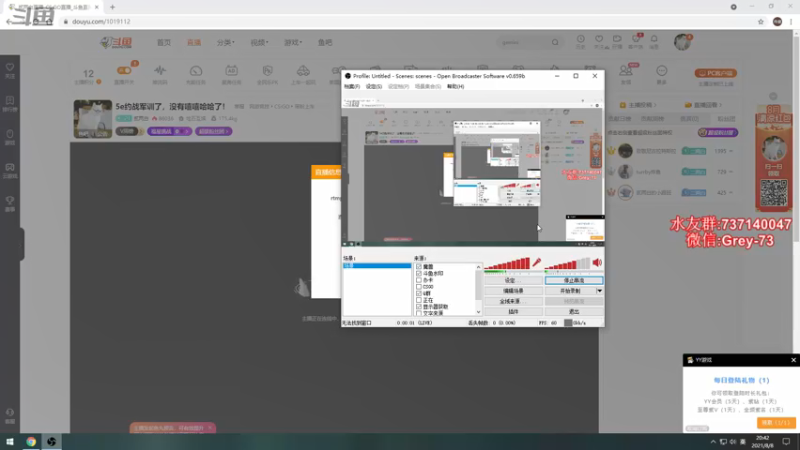Click the gamepad cloud-game icon in left sidebar
Viewport: 800px width, 450px height.
coord(10,167)
